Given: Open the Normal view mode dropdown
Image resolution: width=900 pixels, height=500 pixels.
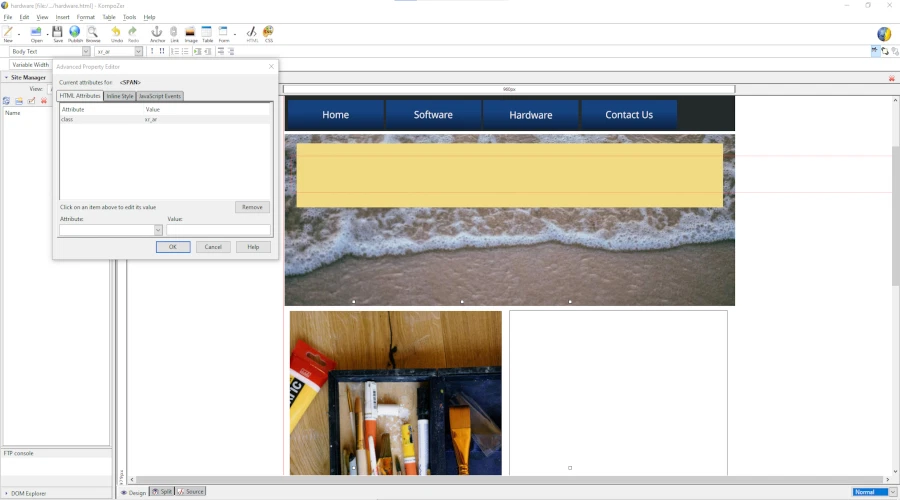Looking at the screenshot, I should pos(893,492).
